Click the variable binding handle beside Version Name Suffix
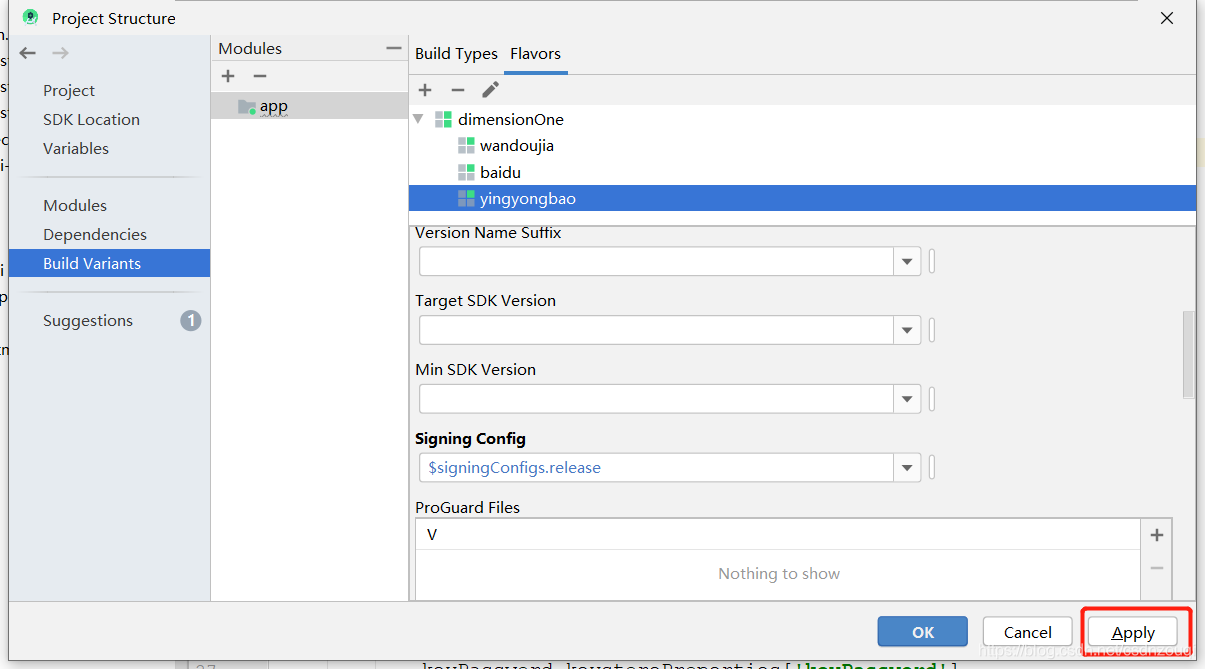This screenshot has width=1205, height=669. click(932, 262)
